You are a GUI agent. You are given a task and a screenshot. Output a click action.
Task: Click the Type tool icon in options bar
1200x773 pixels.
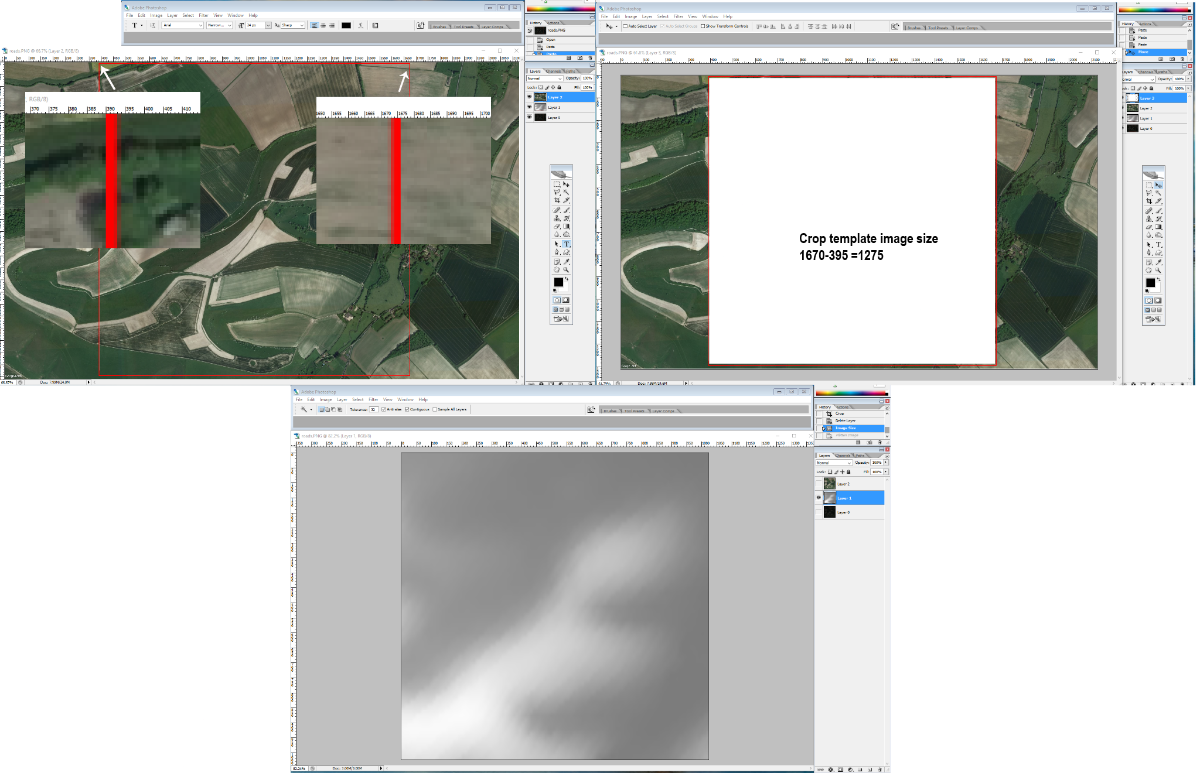coord(136,25)
